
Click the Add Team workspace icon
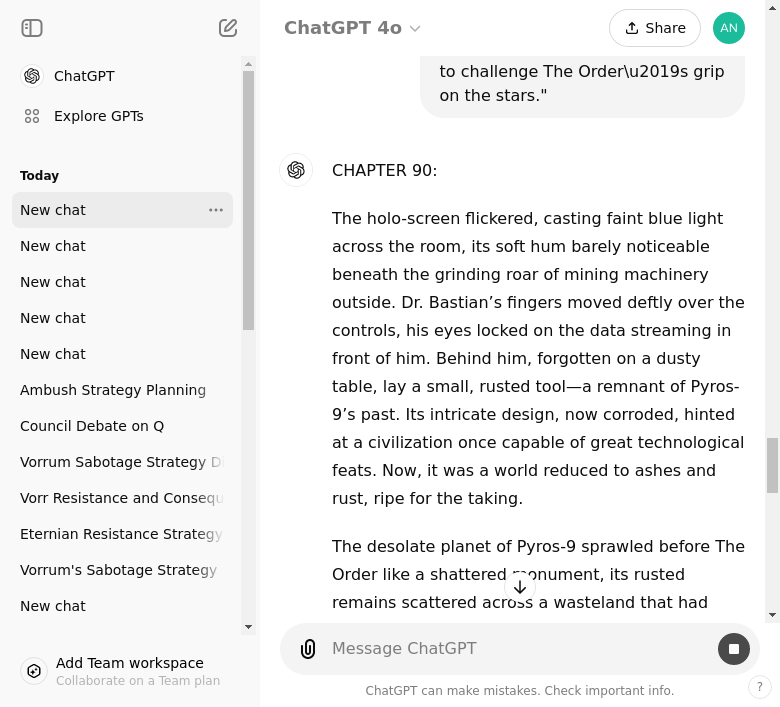point(34,671)
